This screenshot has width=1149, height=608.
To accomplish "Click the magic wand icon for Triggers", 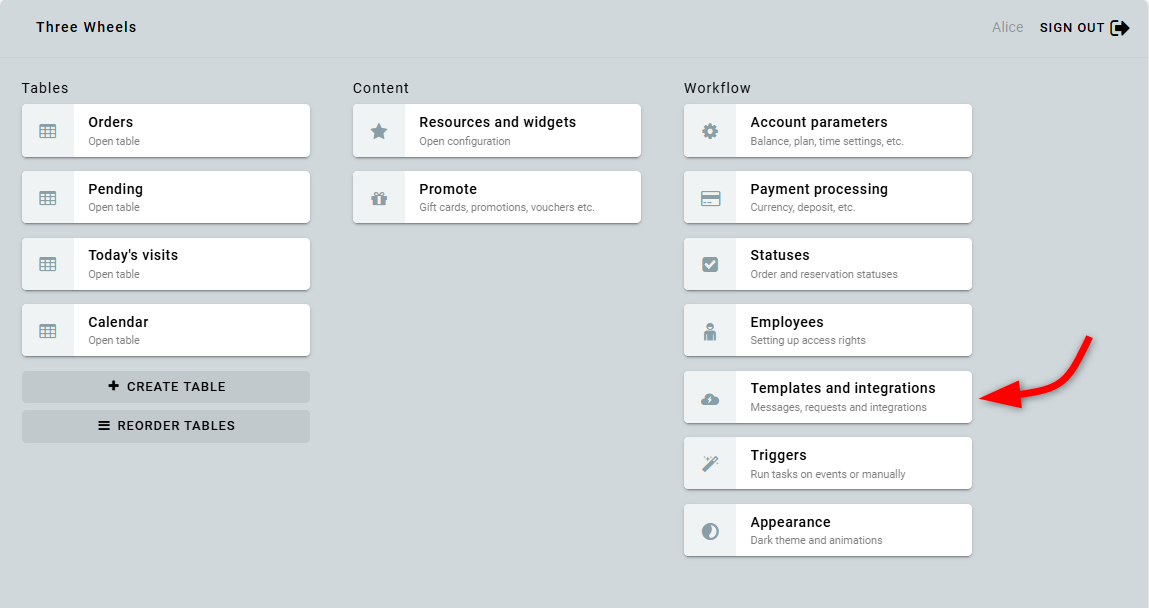I will (x=710, y=464).
